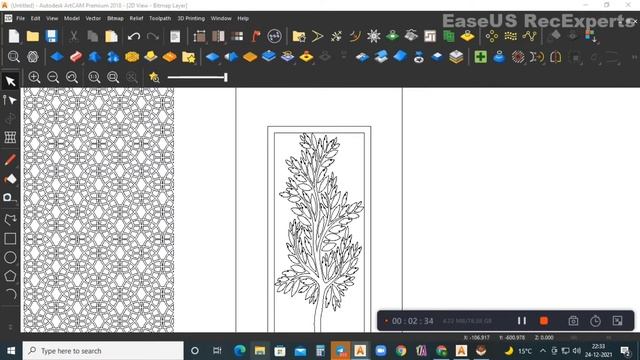Click the yellow honeycomb texture relief icon
The width and height of the screenshot is (640, 360).
click(132, 57)
